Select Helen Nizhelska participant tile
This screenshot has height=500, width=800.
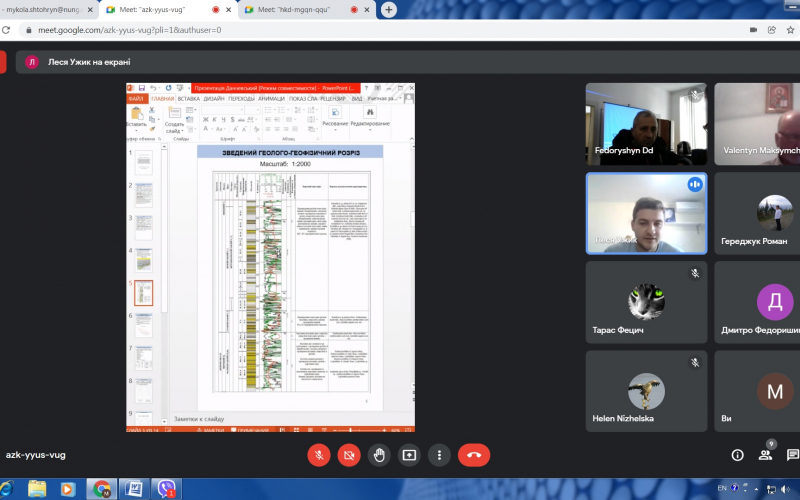pos(646,390)
